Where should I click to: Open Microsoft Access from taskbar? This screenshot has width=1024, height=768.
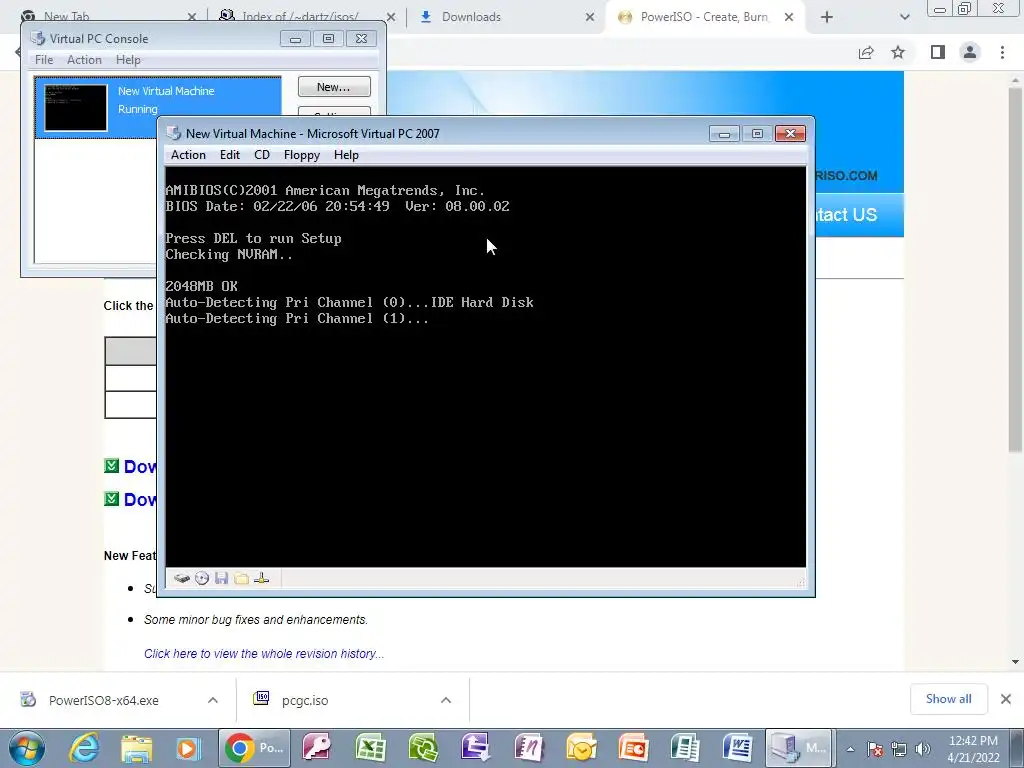[317, 748]
